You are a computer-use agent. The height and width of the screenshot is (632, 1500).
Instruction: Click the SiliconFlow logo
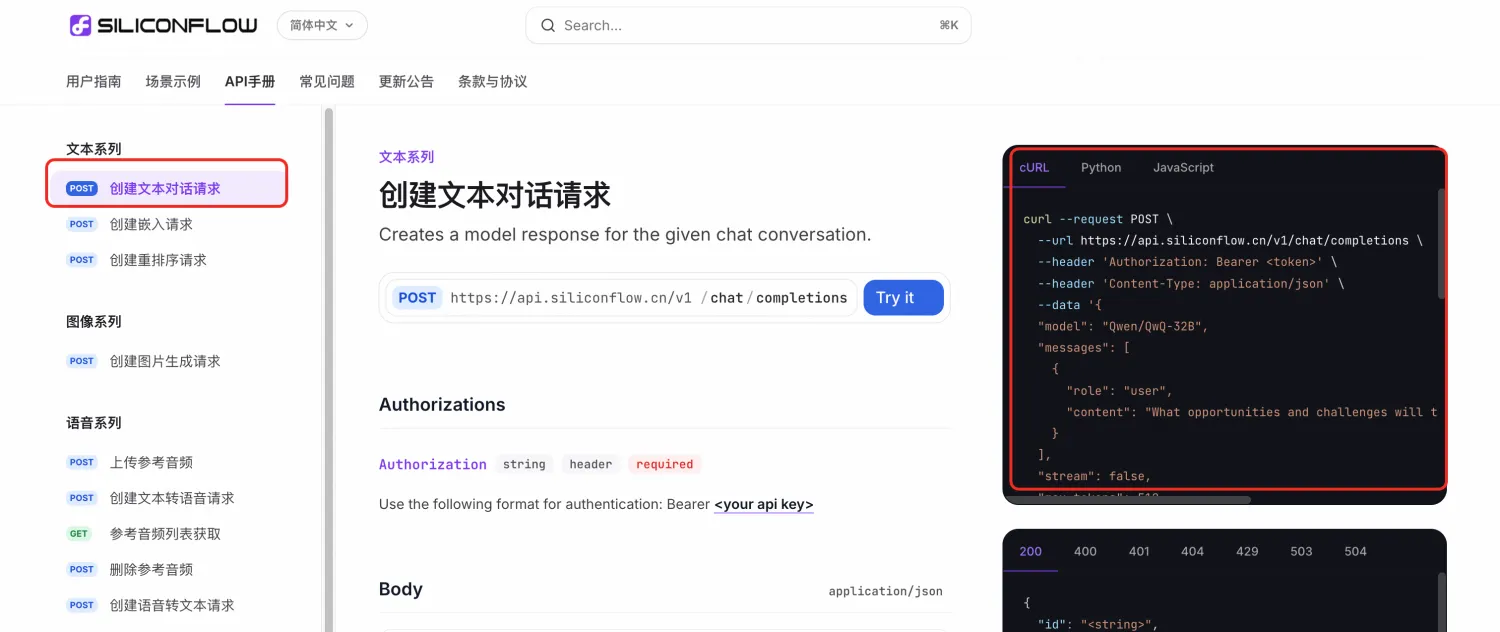pos(163,25)
